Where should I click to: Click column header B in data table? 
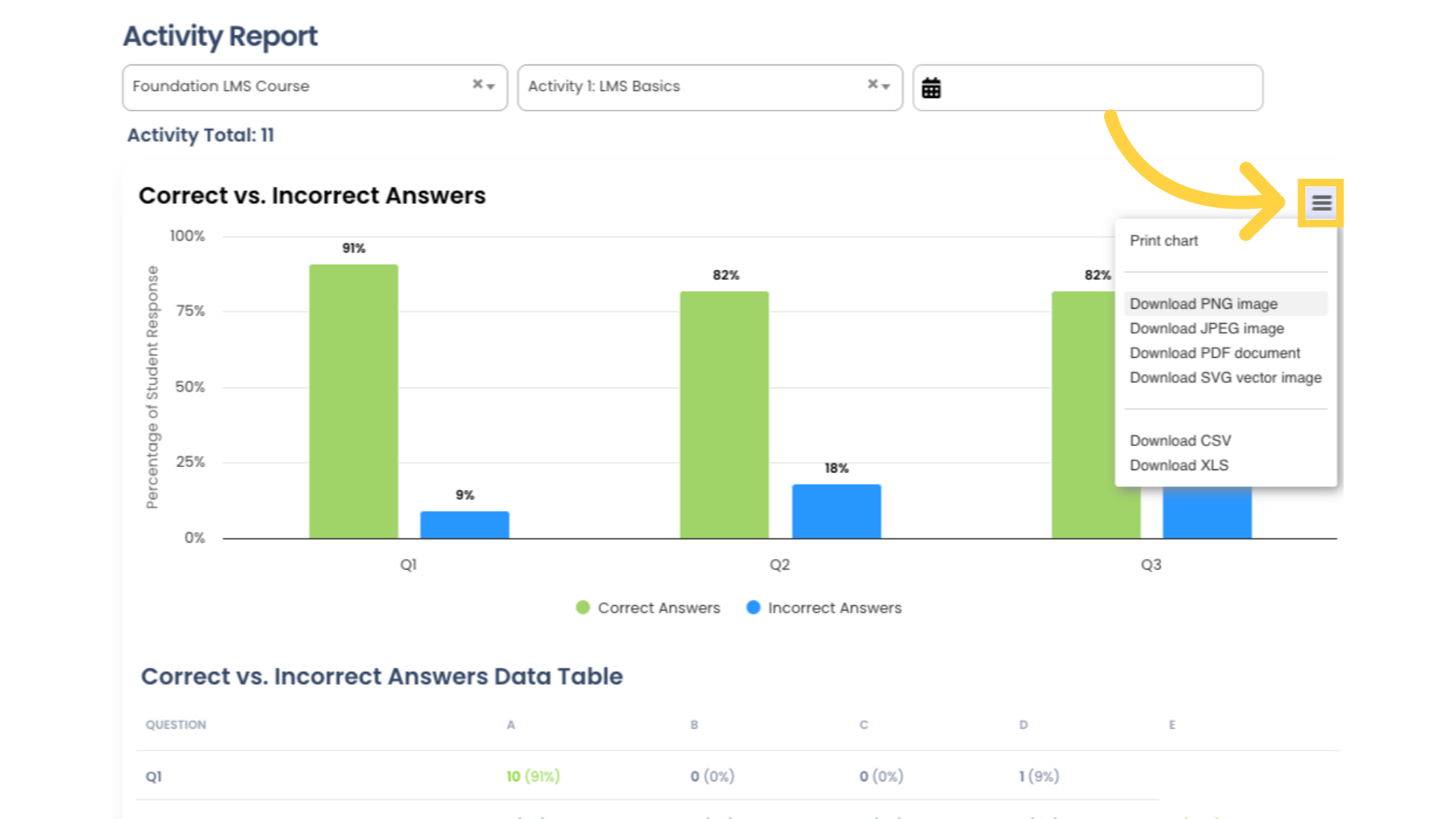694,725
